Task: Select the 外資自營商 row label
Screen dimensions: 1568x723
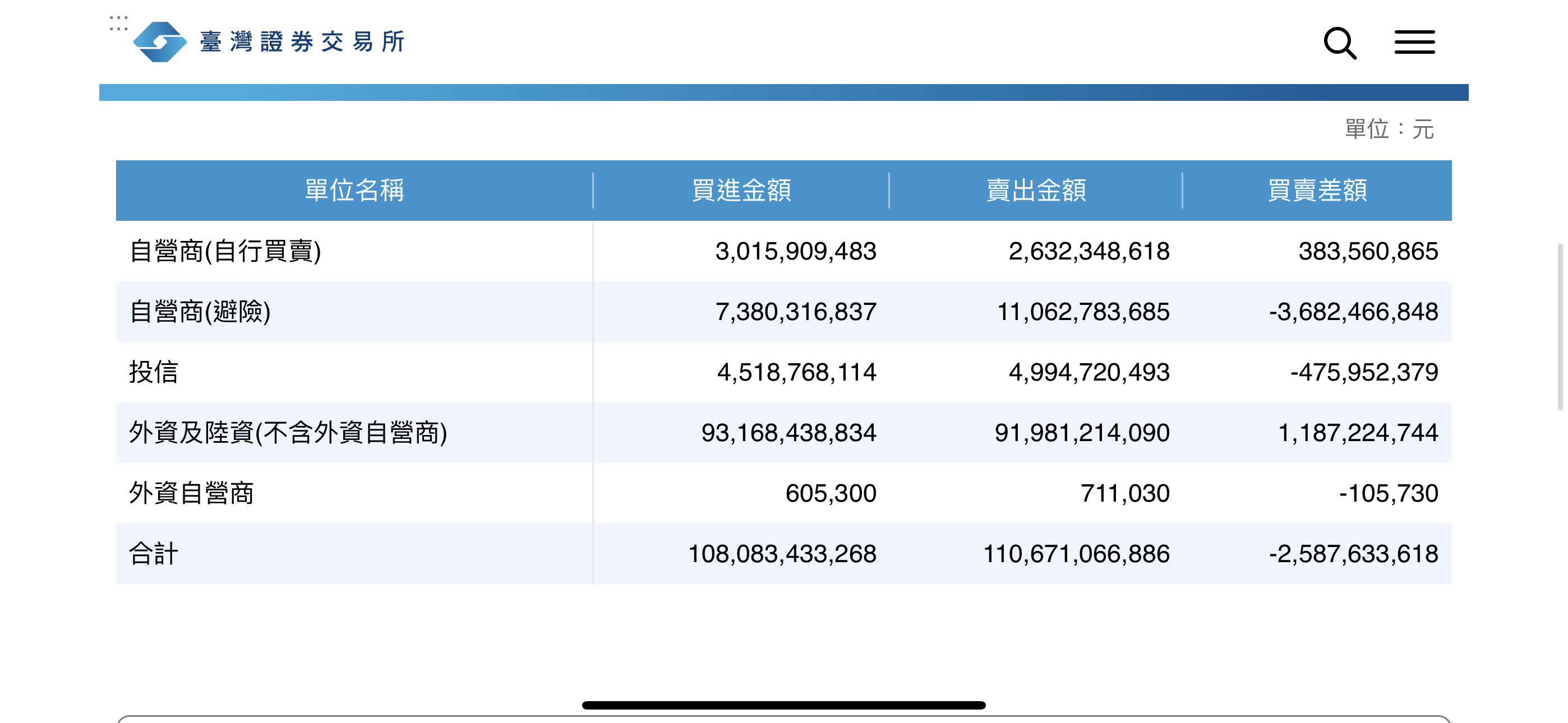Action: 191,493
